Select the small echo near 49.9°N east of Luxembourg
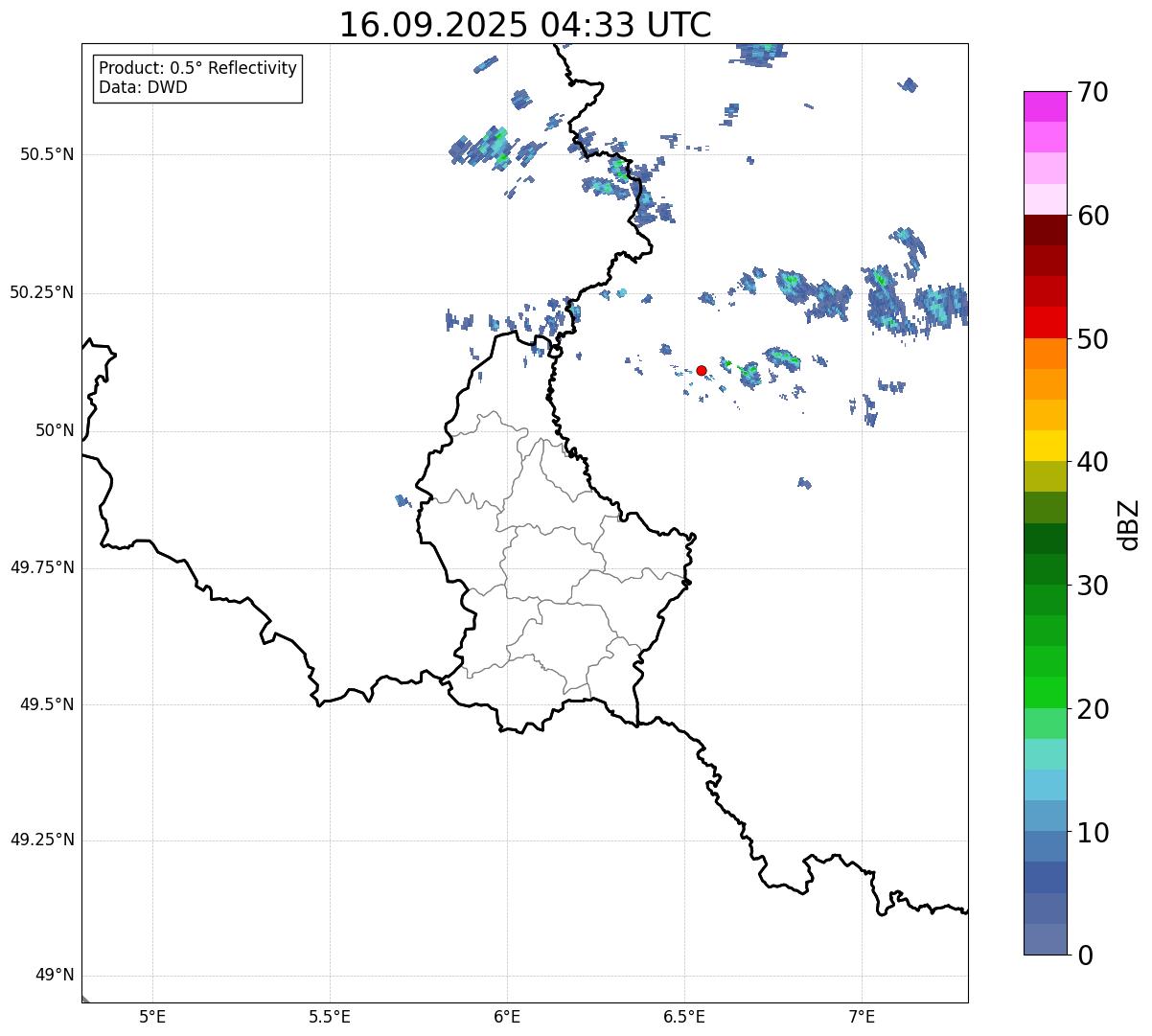The height and width of the screenshot is (1036, 1152). point(804,483)
